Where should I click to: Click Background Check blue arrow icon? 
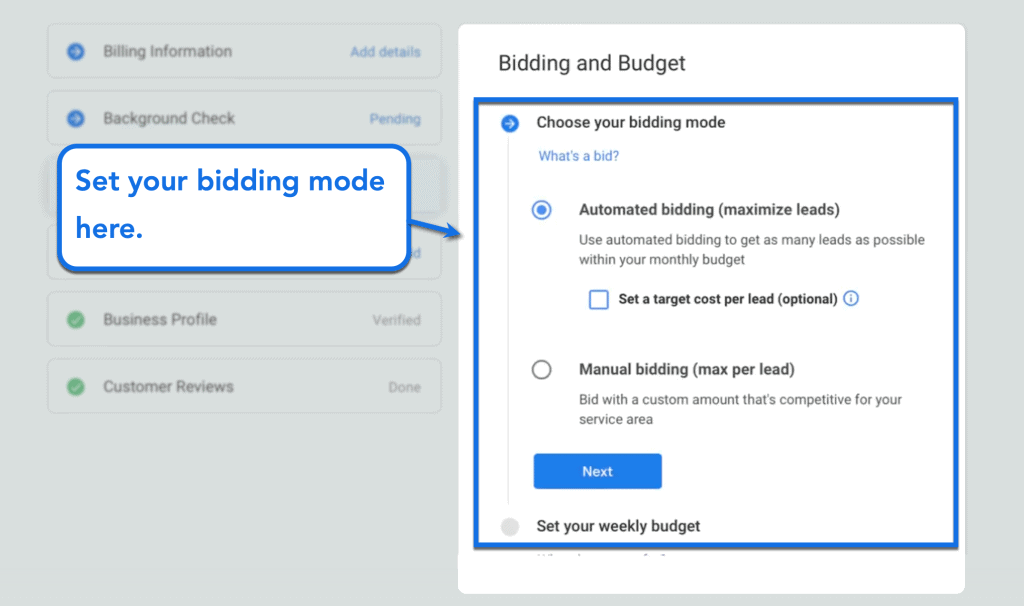[x=76, y=118]
